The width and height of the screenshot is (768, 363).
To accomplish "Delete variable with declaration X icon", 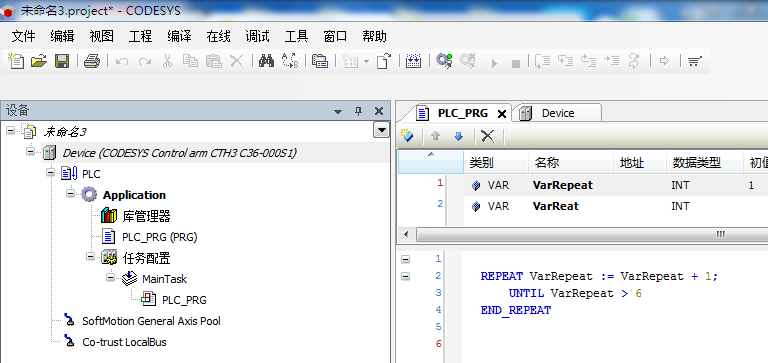I will click(487, 136).
